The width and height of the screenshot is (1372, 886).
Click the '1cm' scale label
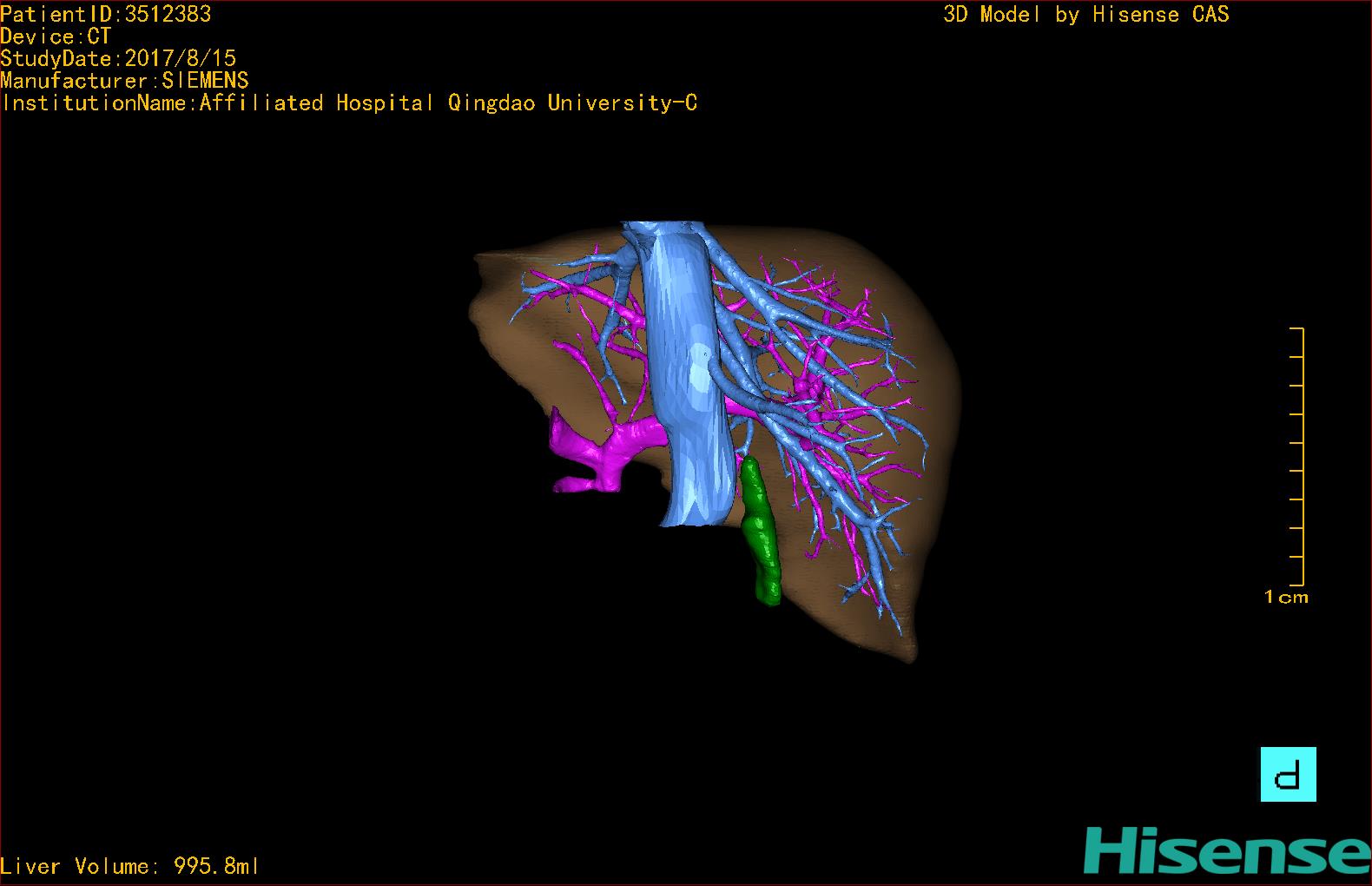point(1286,597)
